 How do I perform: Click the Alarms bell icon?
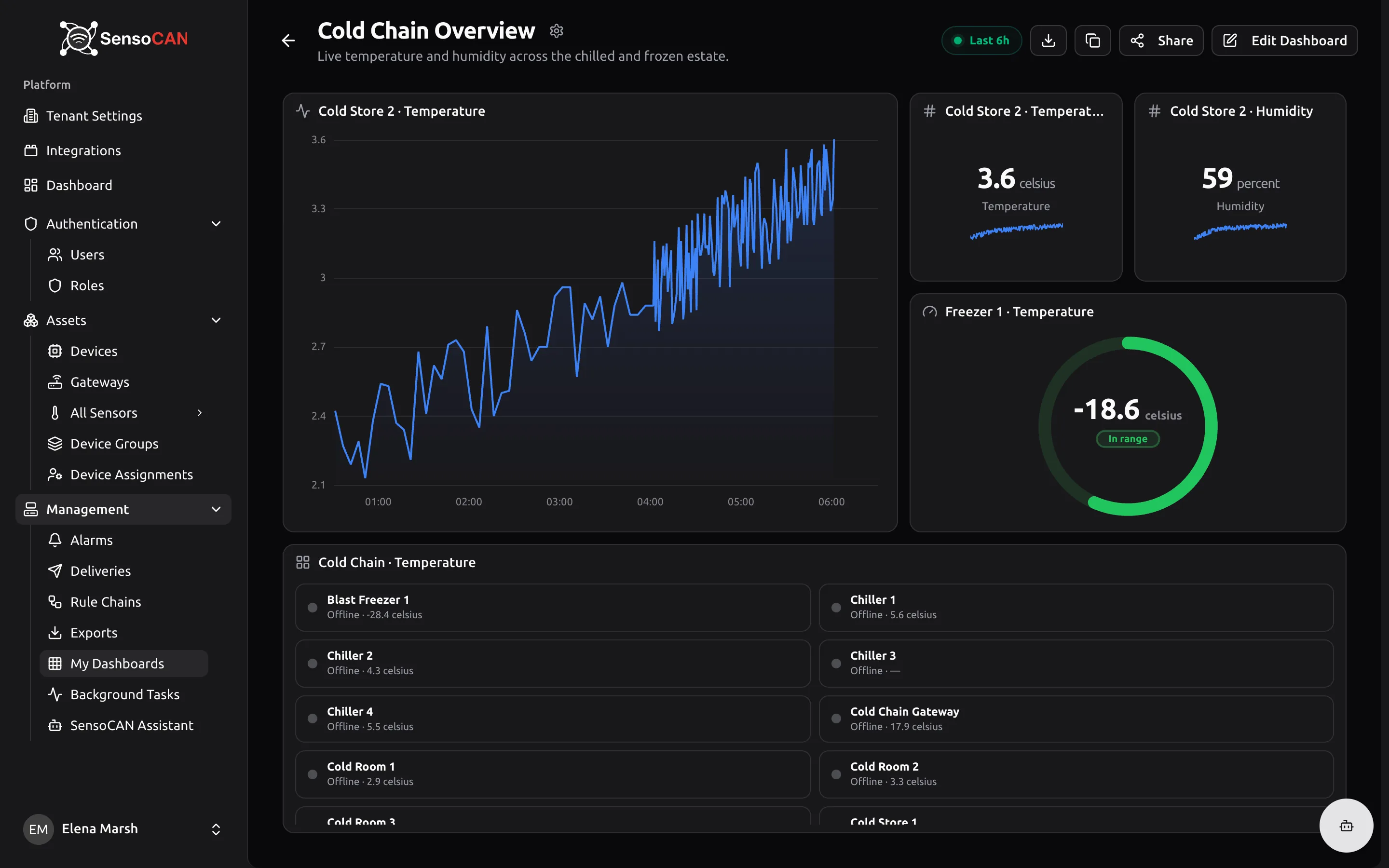55,540
